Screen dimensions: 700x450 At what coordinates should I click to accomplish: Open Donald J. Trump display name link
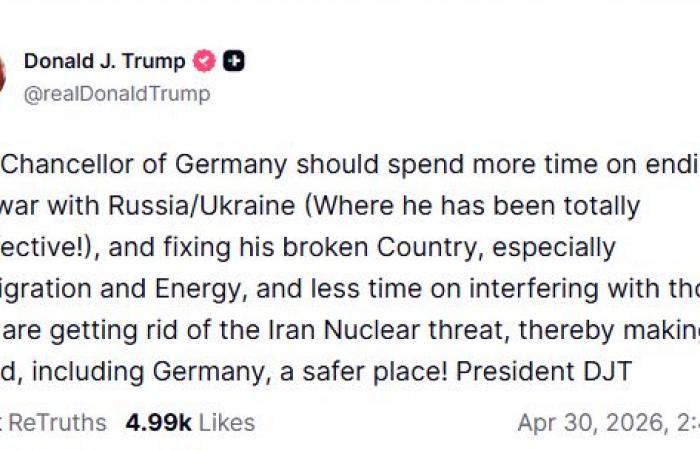coord(104,61)
